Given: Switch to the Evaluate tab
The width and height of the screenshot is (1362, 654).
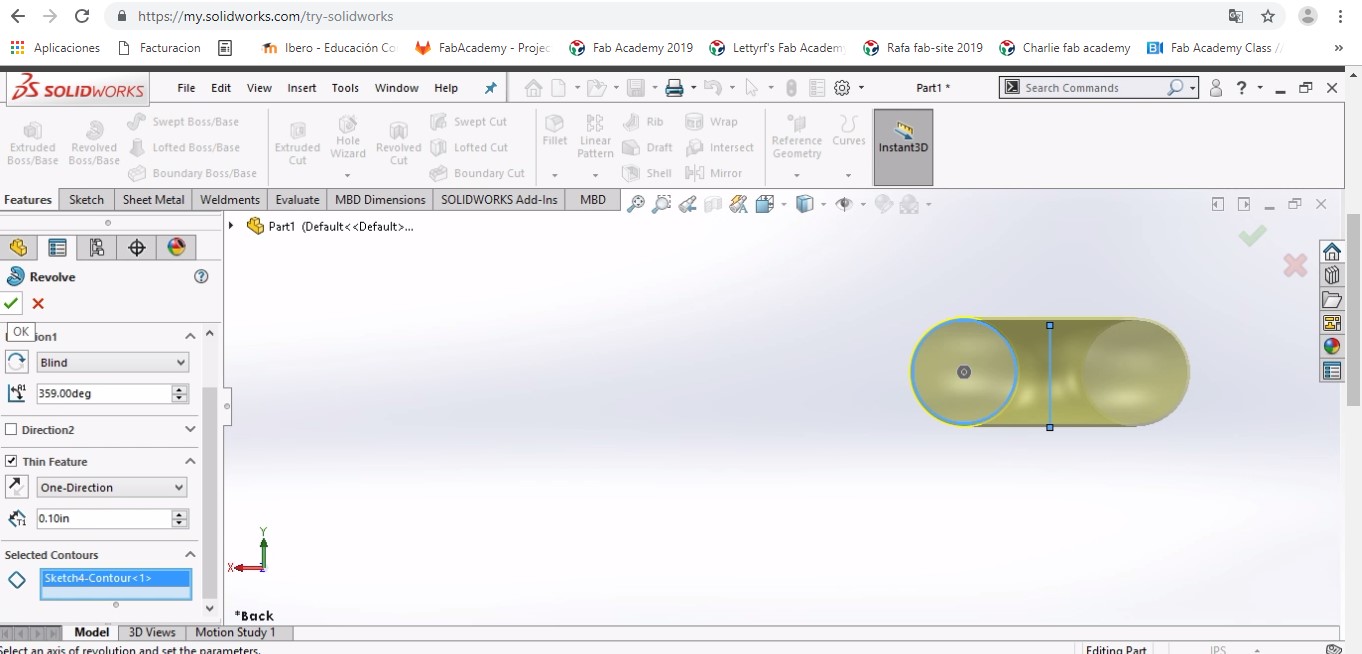Looking at the screenshot, I should click(x=297, y=199).
